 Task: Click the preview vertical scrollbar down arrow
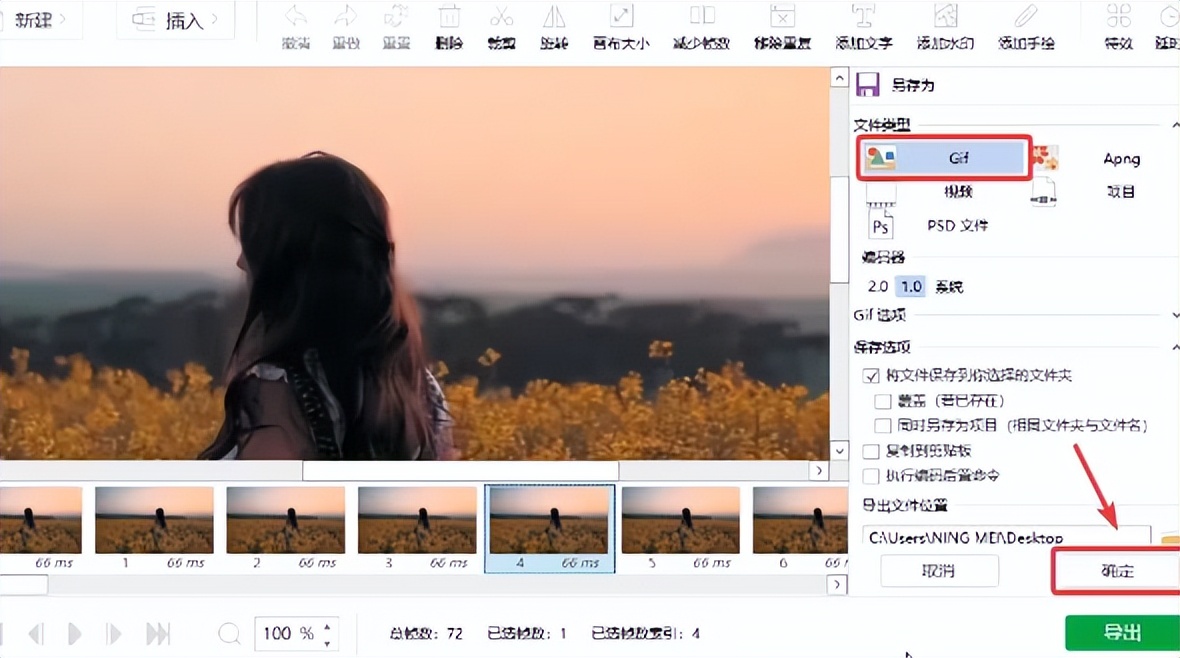point(839,452)
